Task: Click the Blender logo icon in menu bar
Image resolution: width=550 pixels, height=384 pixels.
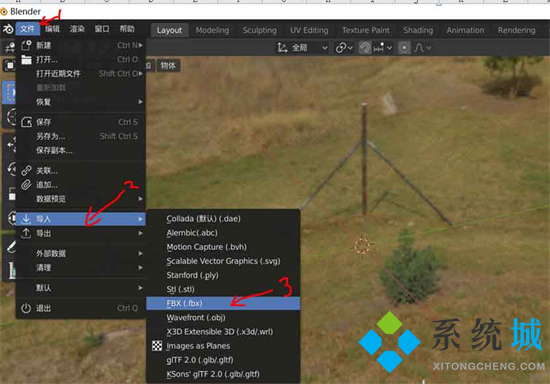Action: tap(8, 29)
